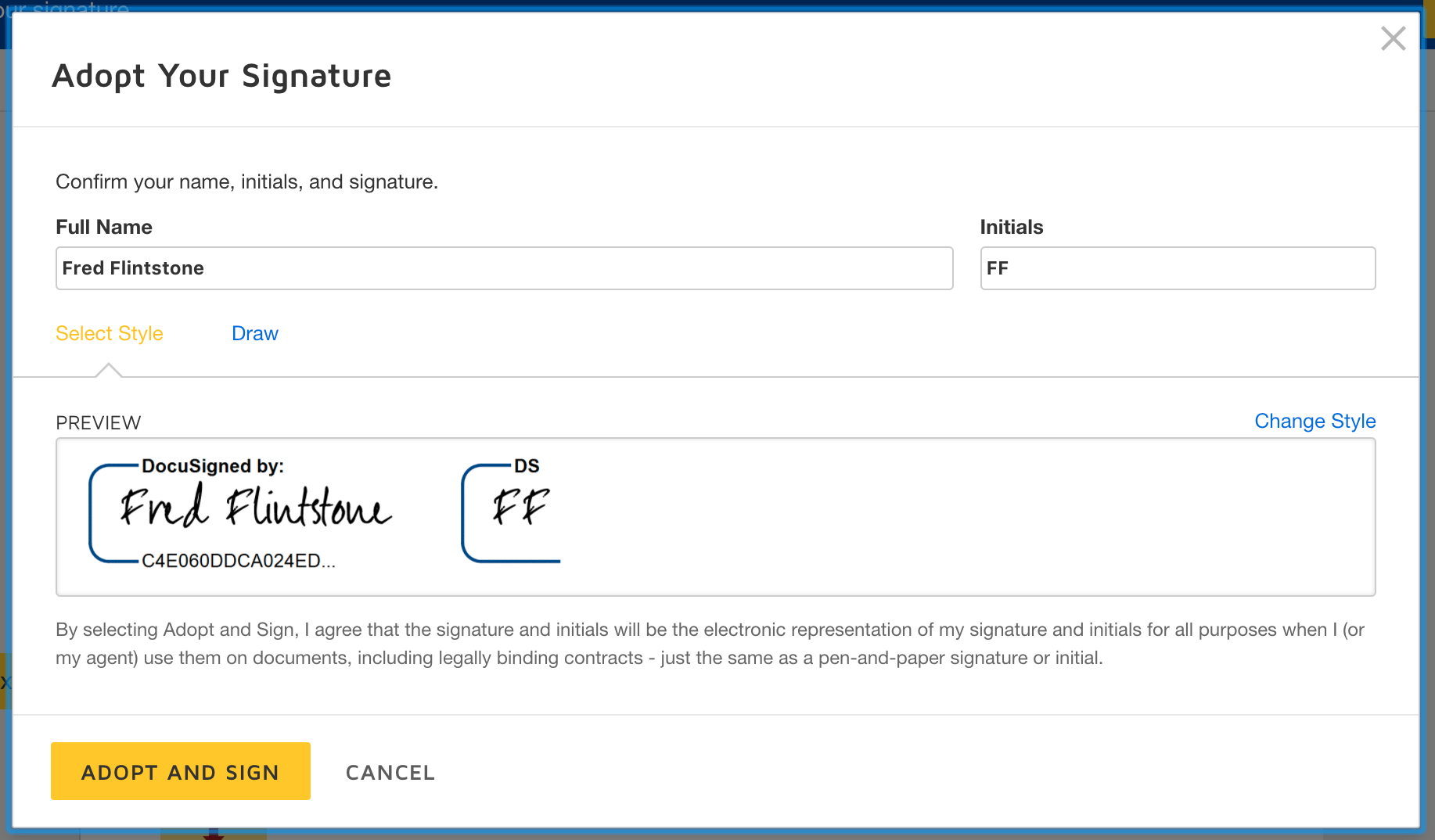Click the DocuSigned by label
The image size is (1435, 840).
click(x=213, y=466)
